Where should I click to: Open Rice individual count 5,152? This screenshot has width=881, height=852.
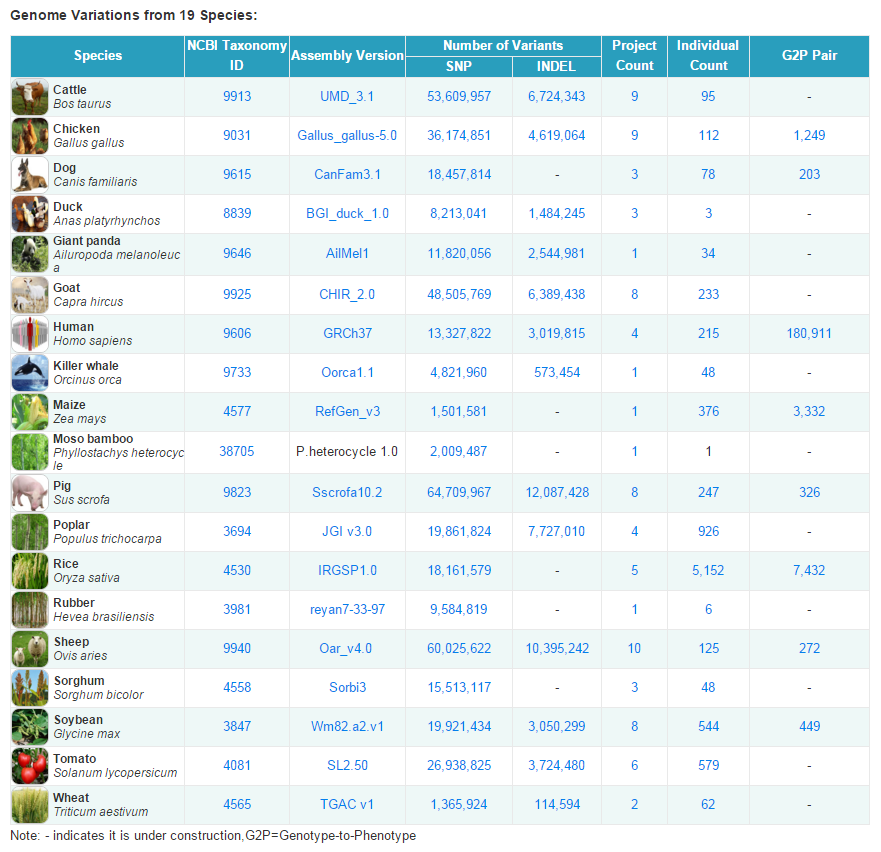pos(708,571)
